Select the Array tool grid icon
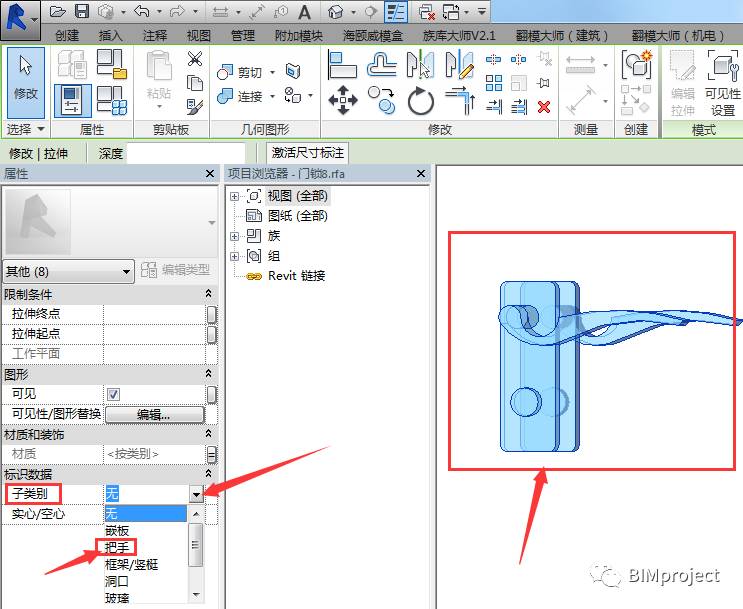This screenshot has width=743, height=609. coord(494,83)
